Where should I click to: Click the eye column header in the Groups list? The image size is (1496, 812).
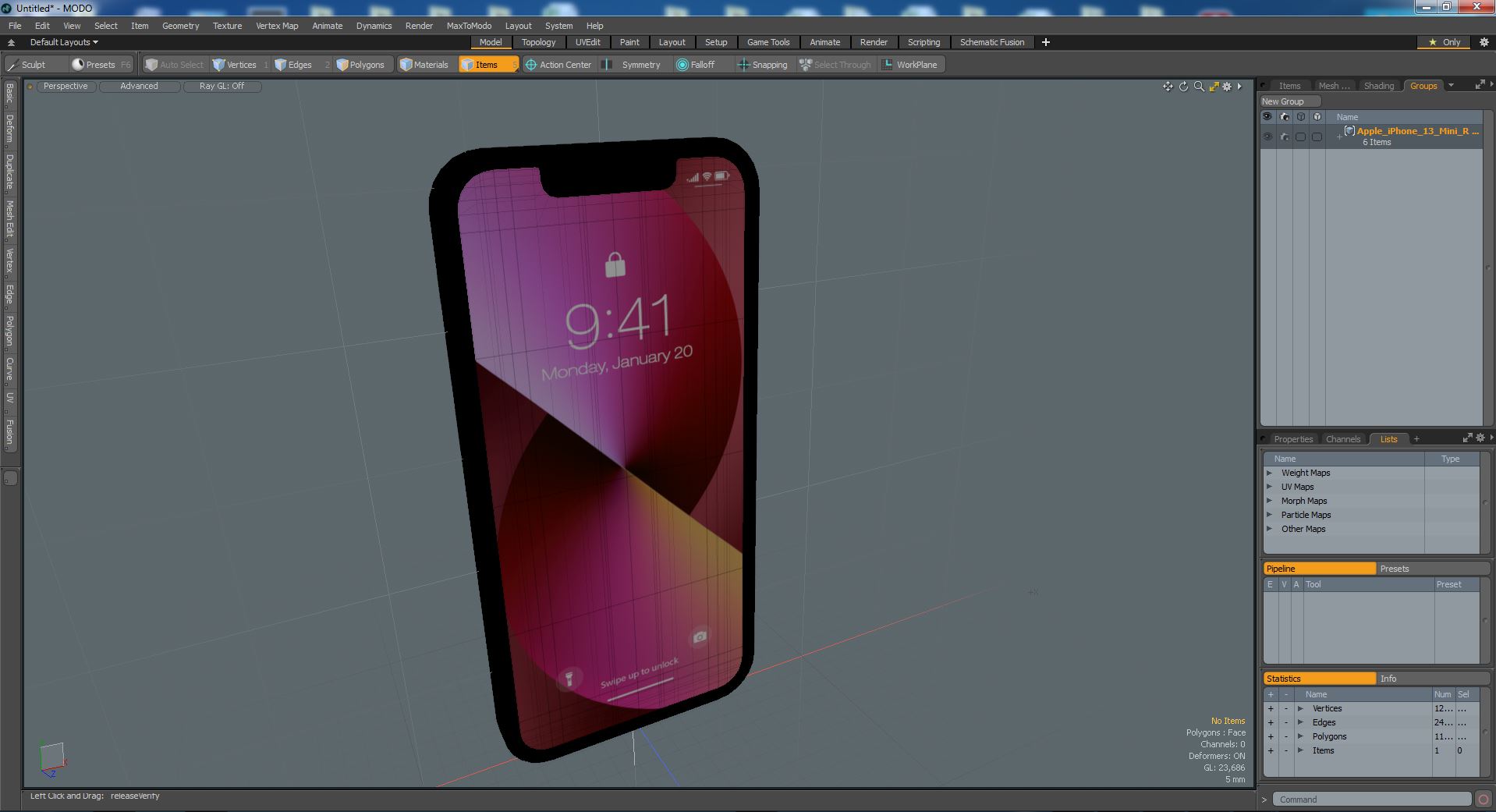[x=1267, y=117]
